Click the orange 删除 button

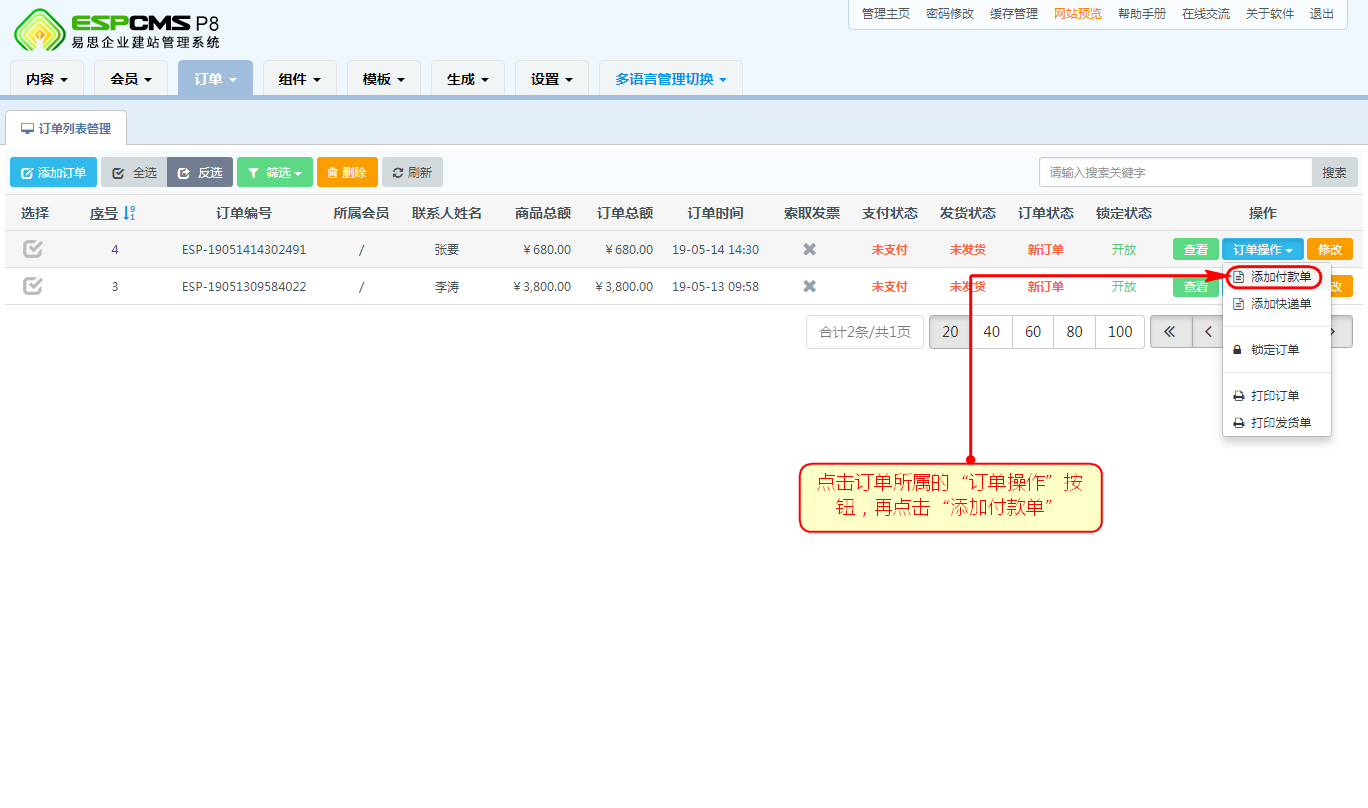(x=347, y=172)
